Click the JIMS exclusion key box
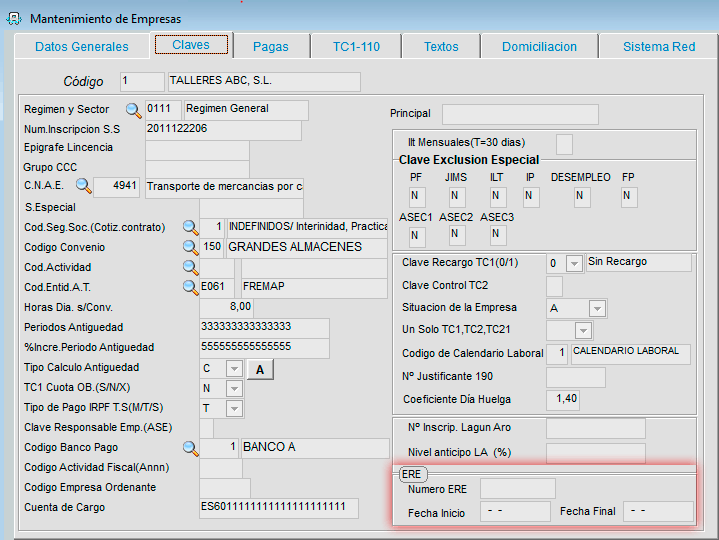 click(457, 197)
